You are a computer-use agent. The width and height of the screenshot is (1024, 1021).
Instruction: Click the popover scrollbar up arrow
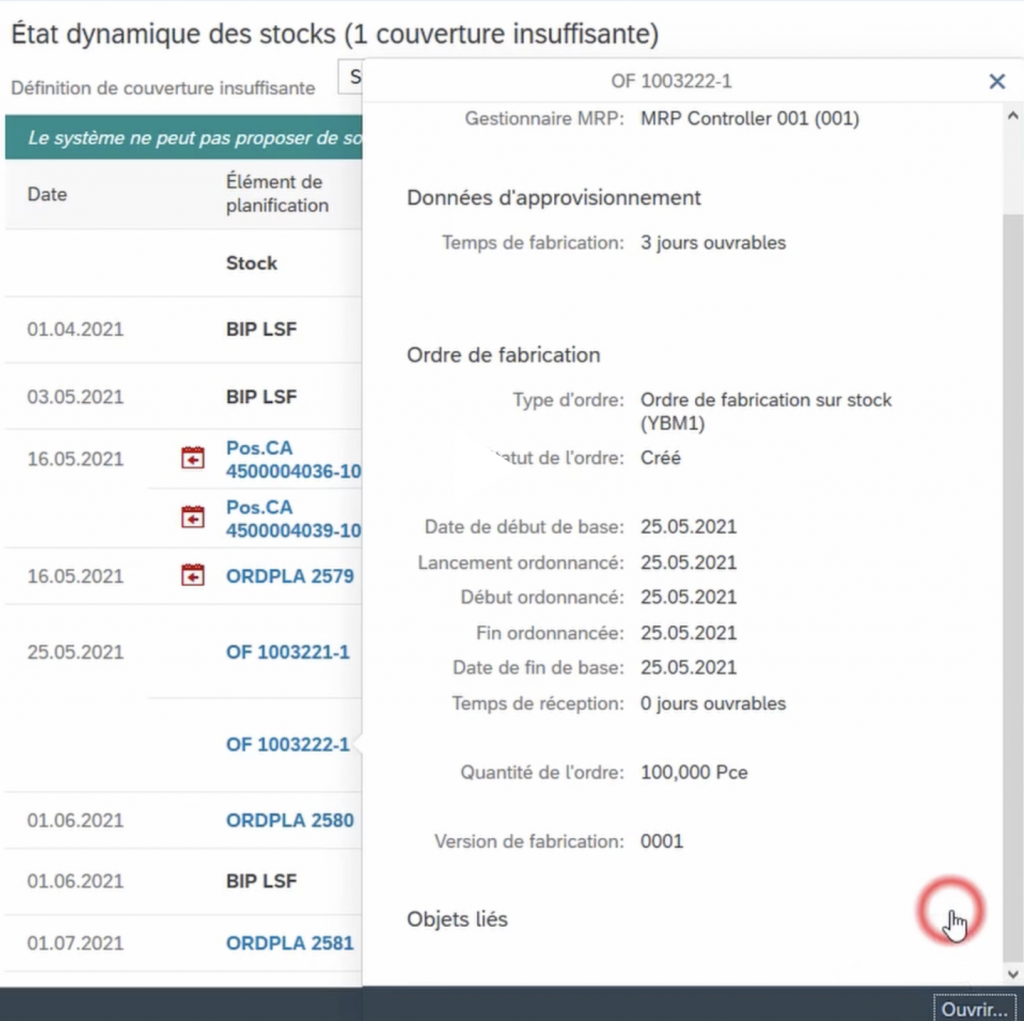coord(1012,117)
